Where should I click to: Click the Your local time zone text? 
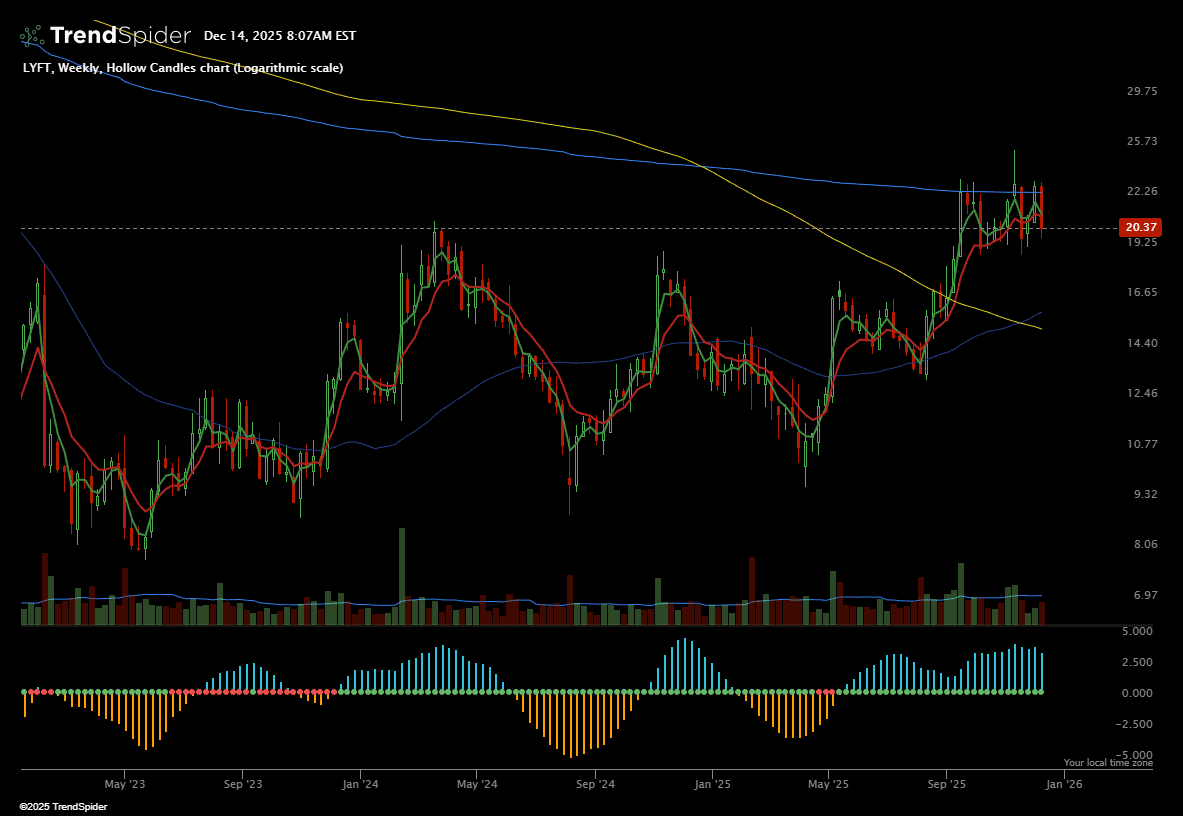pyautogui.click(x=1108, y=763)
